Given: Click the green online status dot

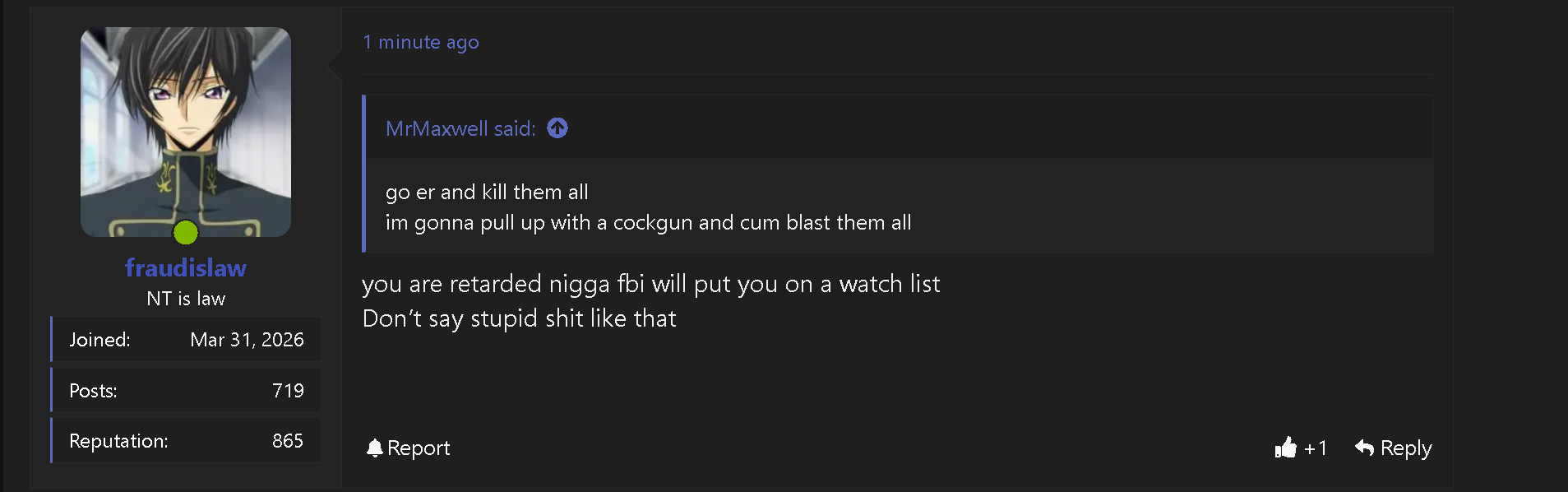Looking at the screenshot, I should click(186, 233).
